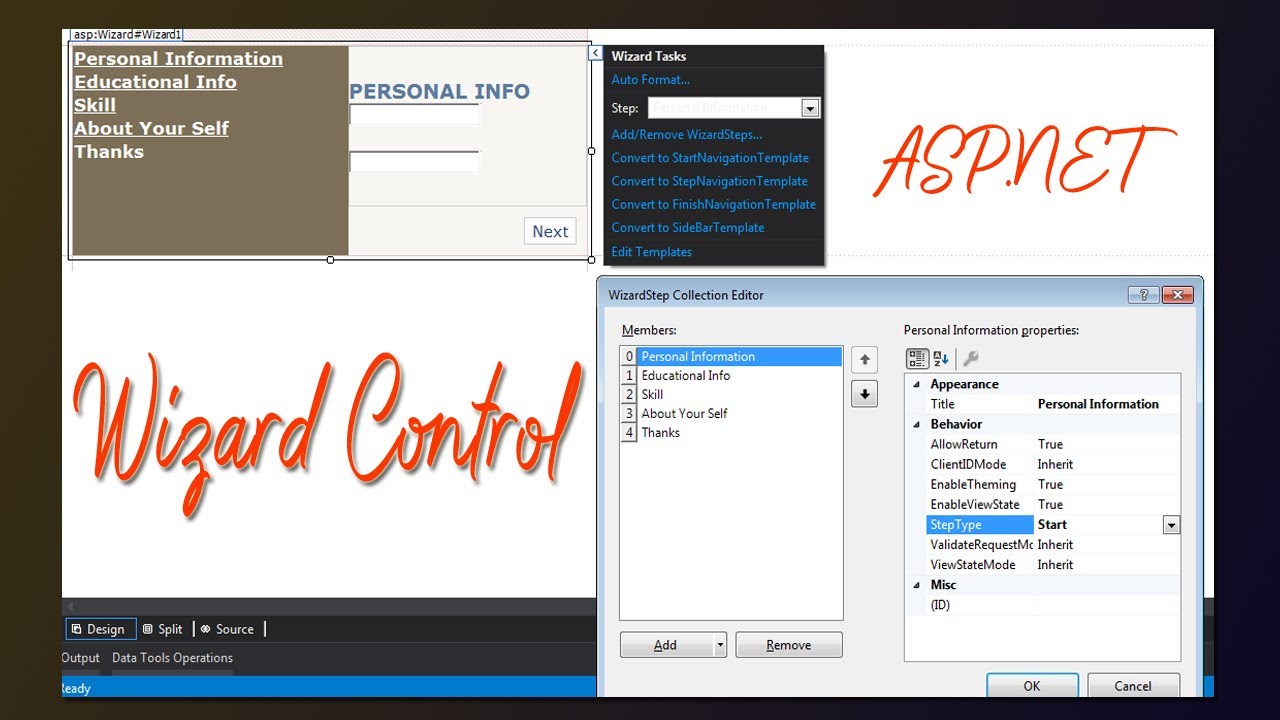Click Educational Info sidebar link
1280x720 pixels.
(x=155, y=82)
